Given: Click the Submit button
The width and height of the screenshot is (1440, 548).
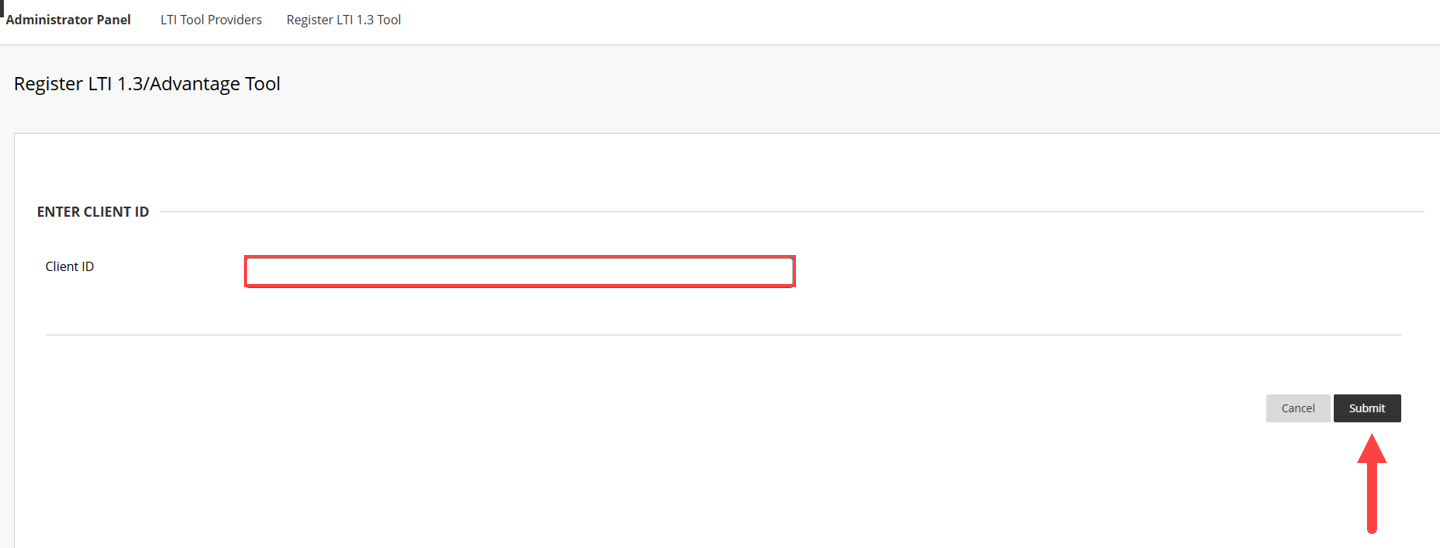Looking at the screenshot, I should point(1367,408).
